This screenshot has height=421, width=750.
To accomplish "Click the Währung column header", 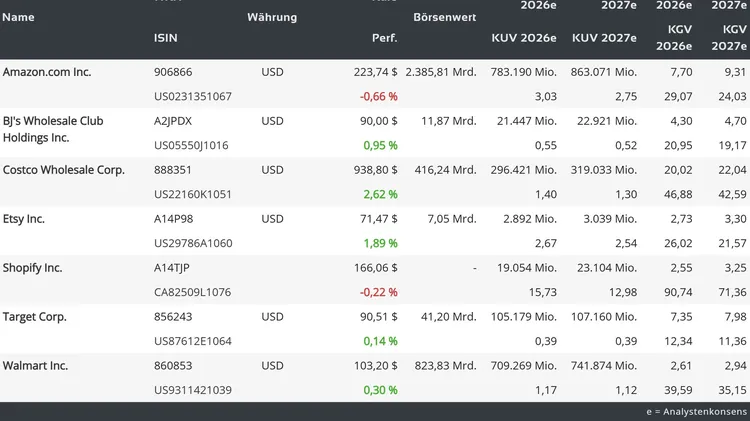I will [x=272, y=17].
